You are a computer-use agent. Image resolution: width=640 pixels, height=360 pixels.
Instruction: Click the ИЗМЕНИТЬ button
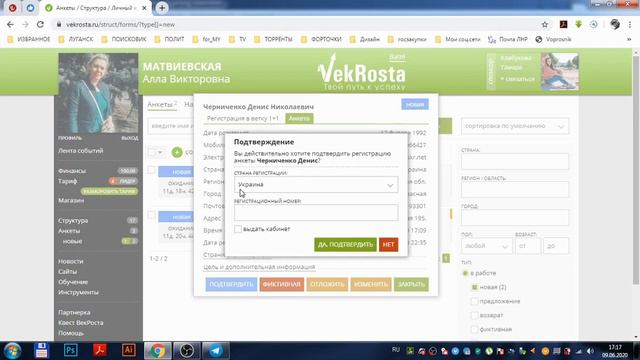click(371, 284)
